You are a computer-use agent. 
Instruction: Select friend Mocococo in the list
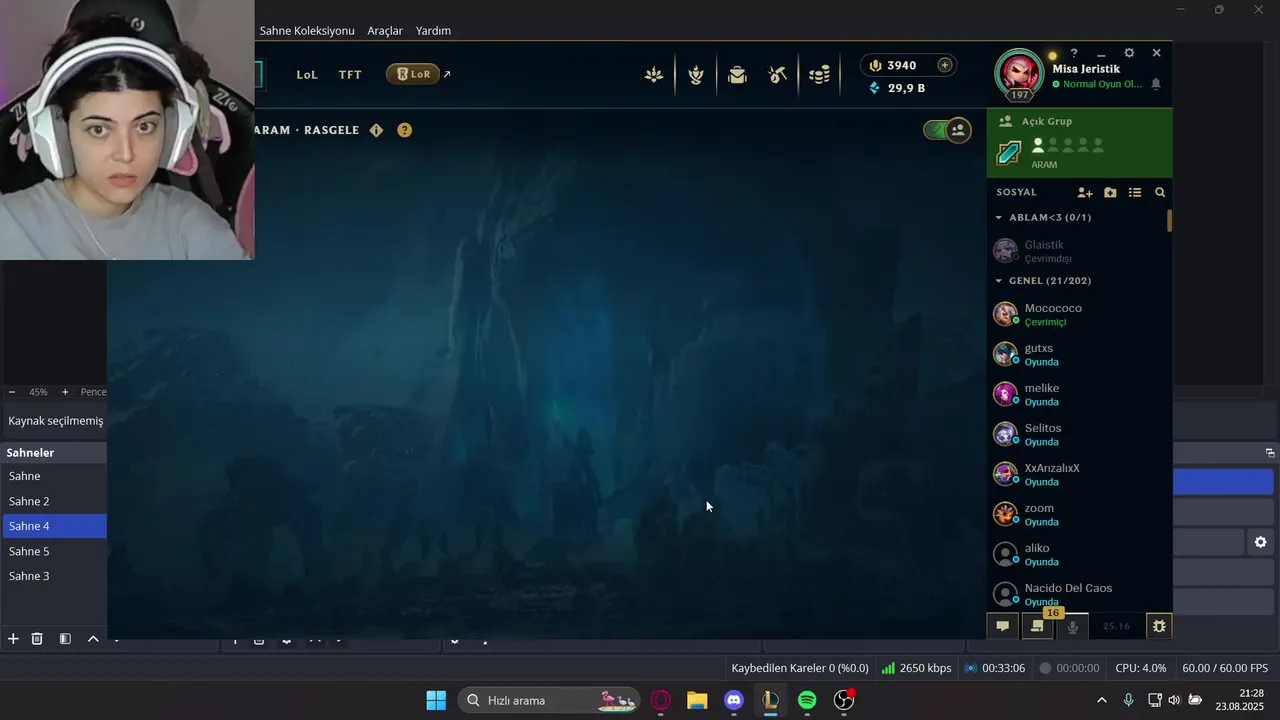pyautogui.click(x=1078, y=314)
